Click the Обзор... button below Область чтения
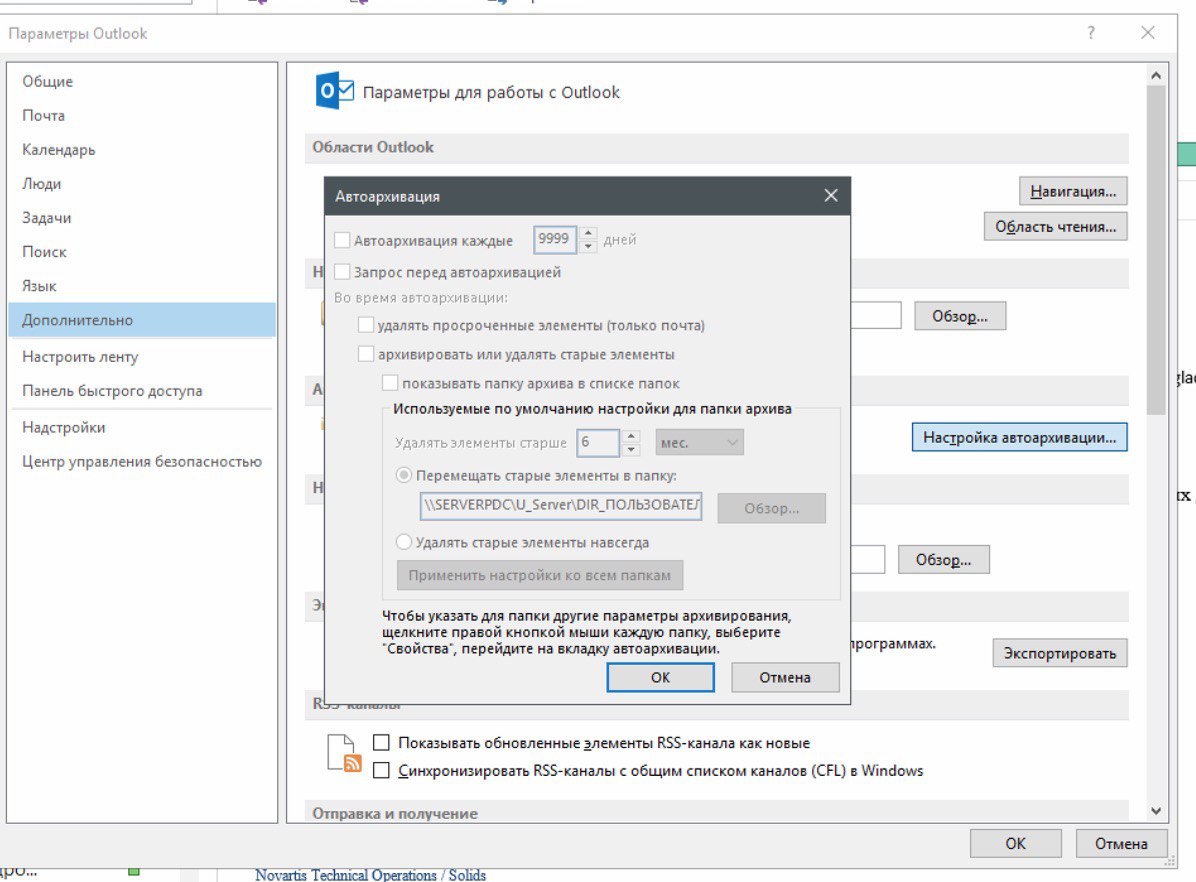1196x882 pixels. point(960,316)
